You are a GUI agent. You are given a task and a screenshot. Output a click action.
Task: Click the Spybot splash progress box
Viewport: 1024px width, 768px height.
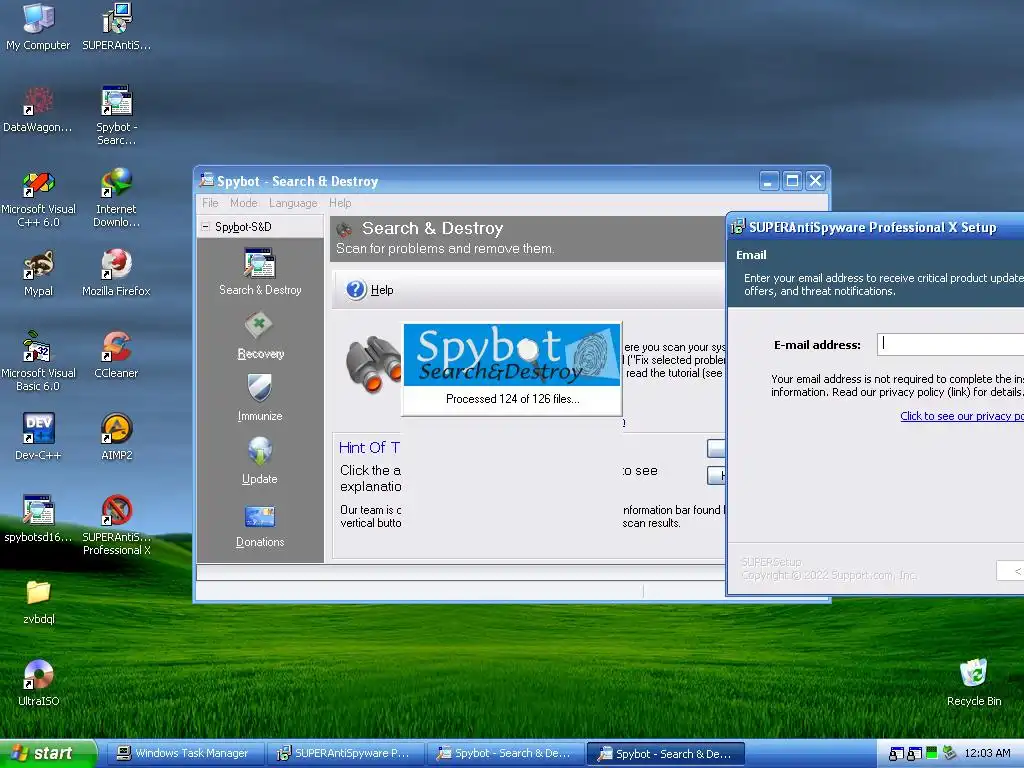(x=512, y=369)
